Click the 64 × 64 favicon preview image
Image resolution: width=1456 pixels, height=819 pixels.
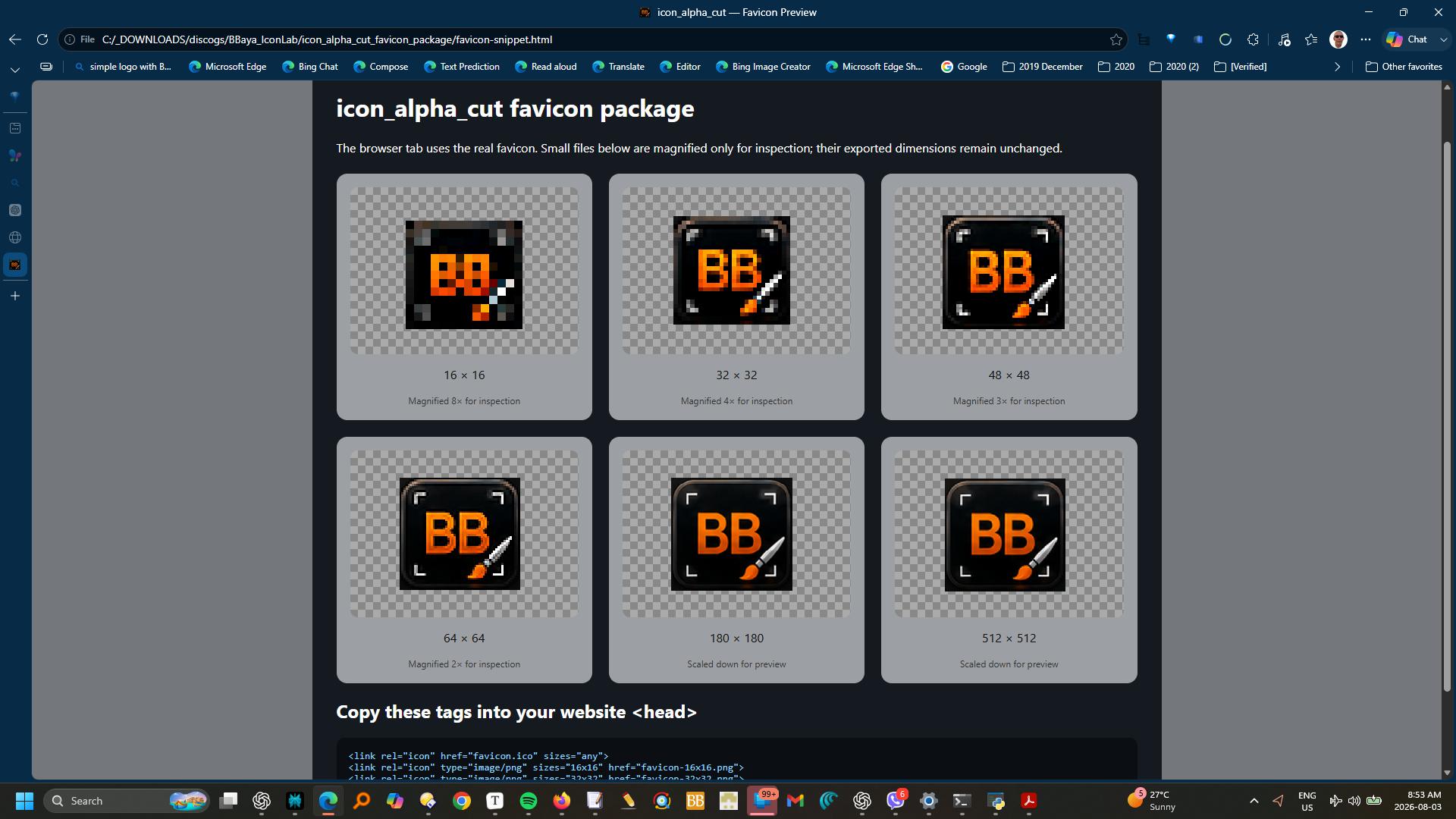click(460, 534)
